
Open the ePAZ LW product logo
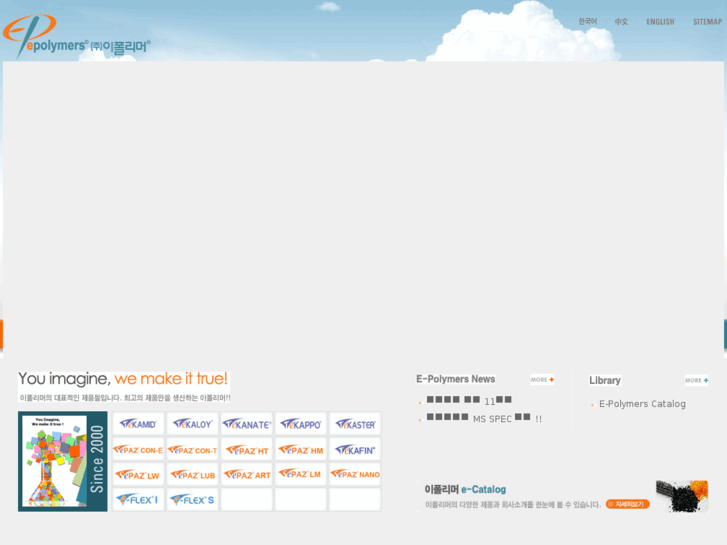coord(138,474)
